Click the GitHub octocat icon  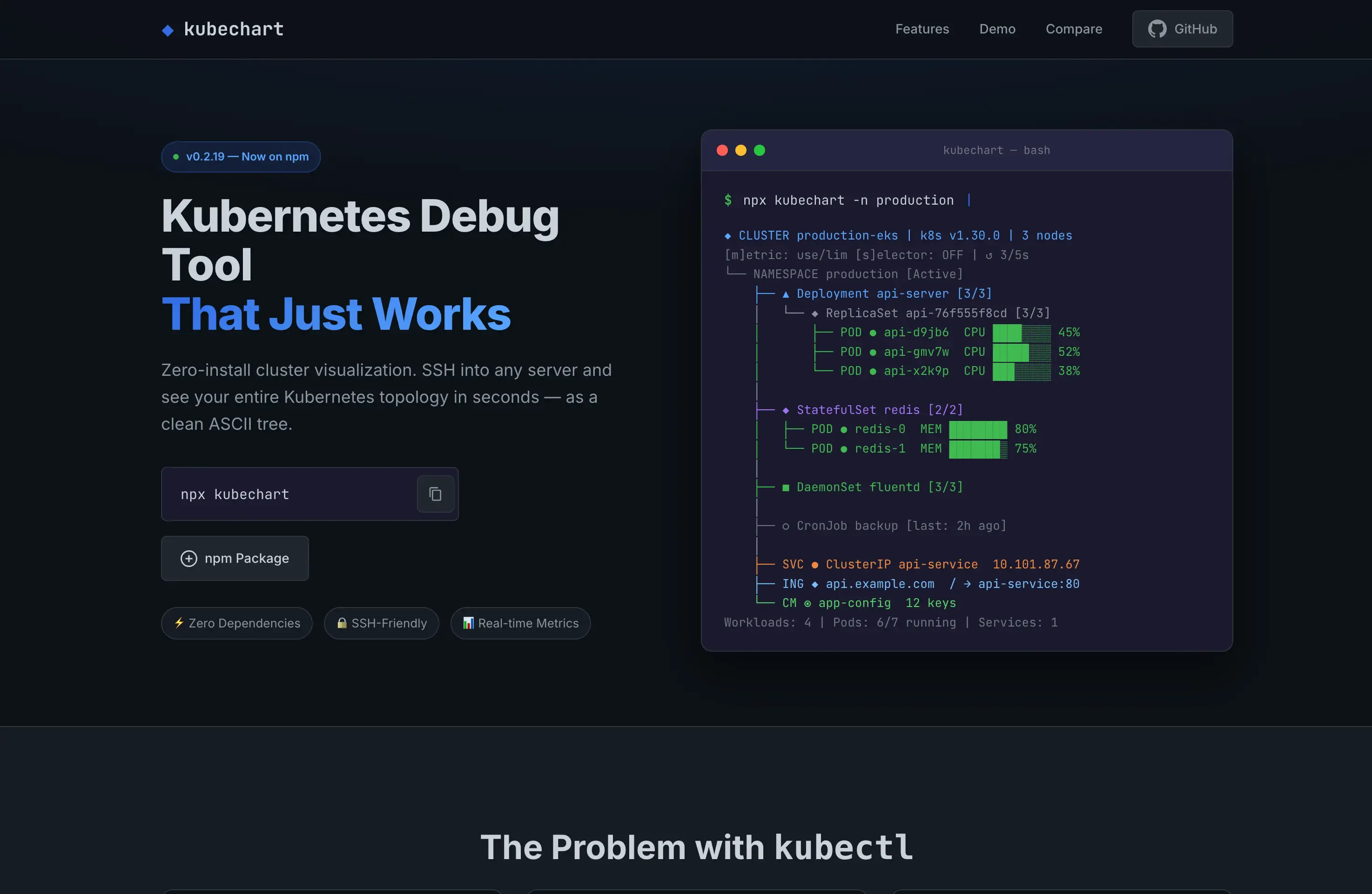pos(1157,29)
